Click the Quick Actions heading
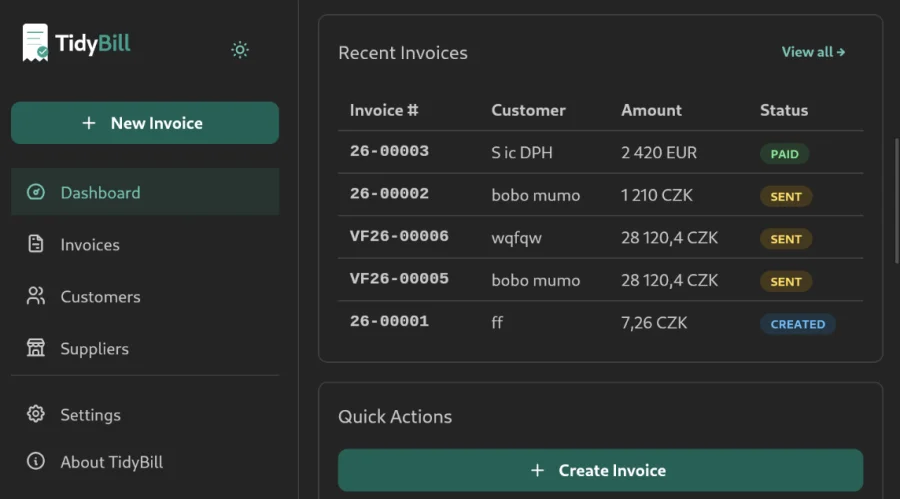This screenshot has height=499, width=900. (x=395, y=416)
